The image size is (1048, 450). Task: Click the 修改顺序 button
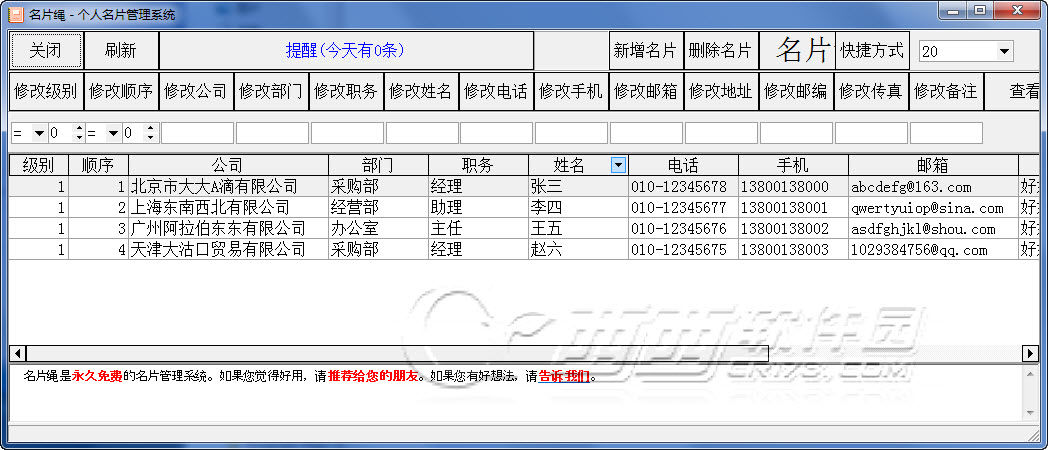coord(121,92)
